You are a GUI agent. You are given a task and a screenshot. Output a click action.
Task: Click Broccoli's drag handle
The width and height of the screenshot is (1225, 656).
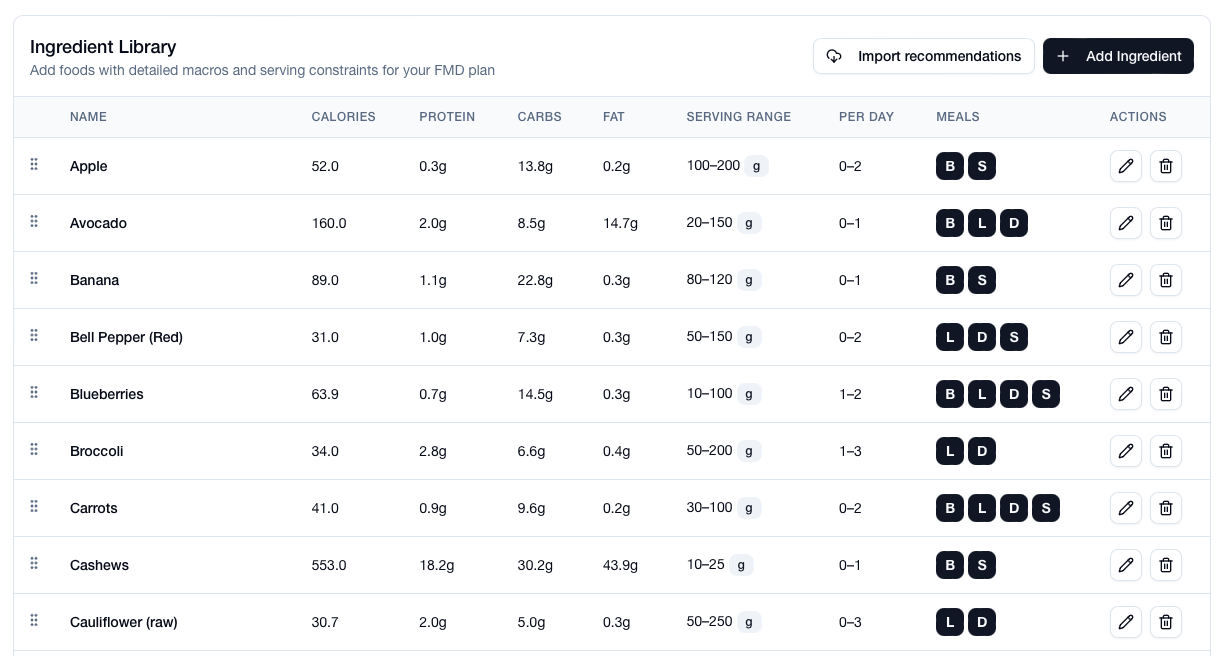tap(33, 449)
